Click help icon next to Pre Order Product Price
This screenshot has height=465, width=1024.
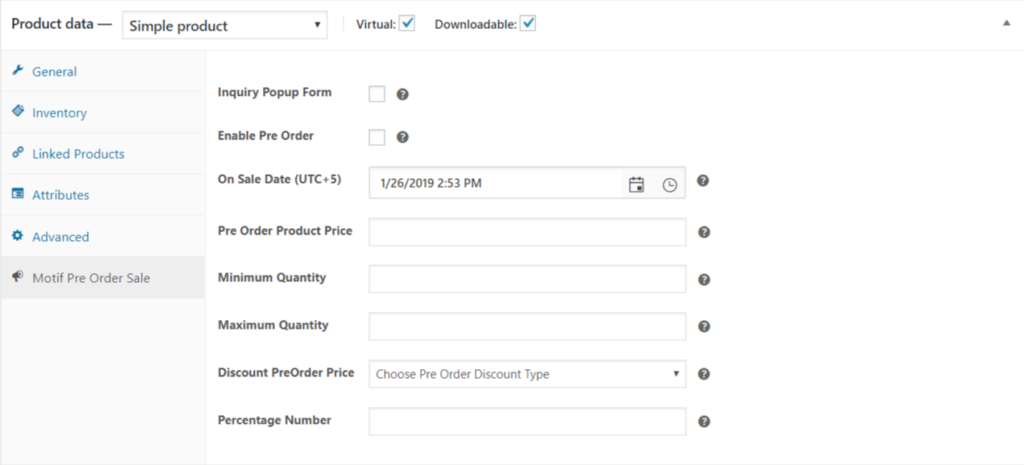pyautogui.click(x=703, y=232)
